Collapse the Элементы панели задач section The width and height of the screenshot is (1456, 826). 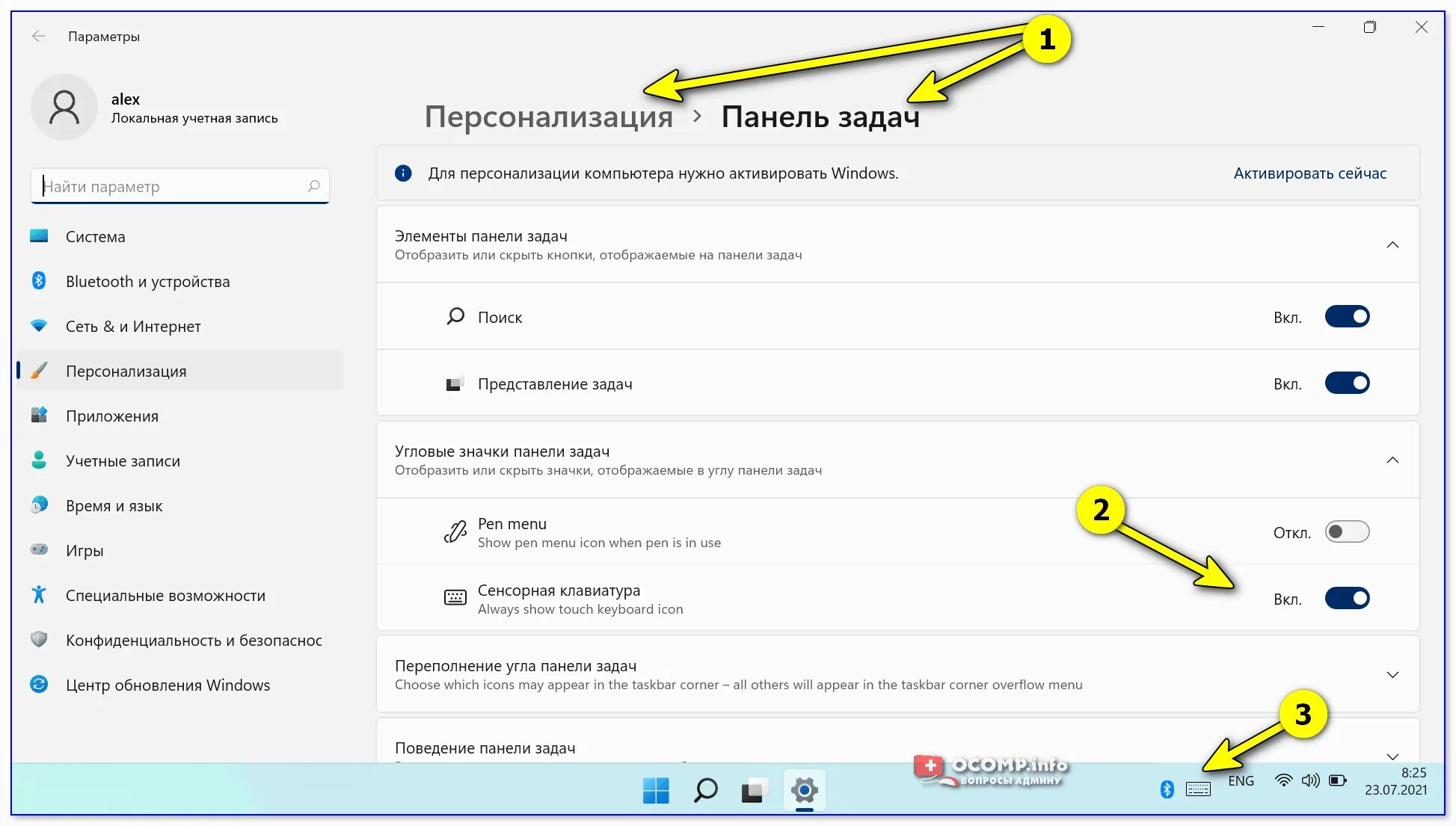coord(1392,245)
